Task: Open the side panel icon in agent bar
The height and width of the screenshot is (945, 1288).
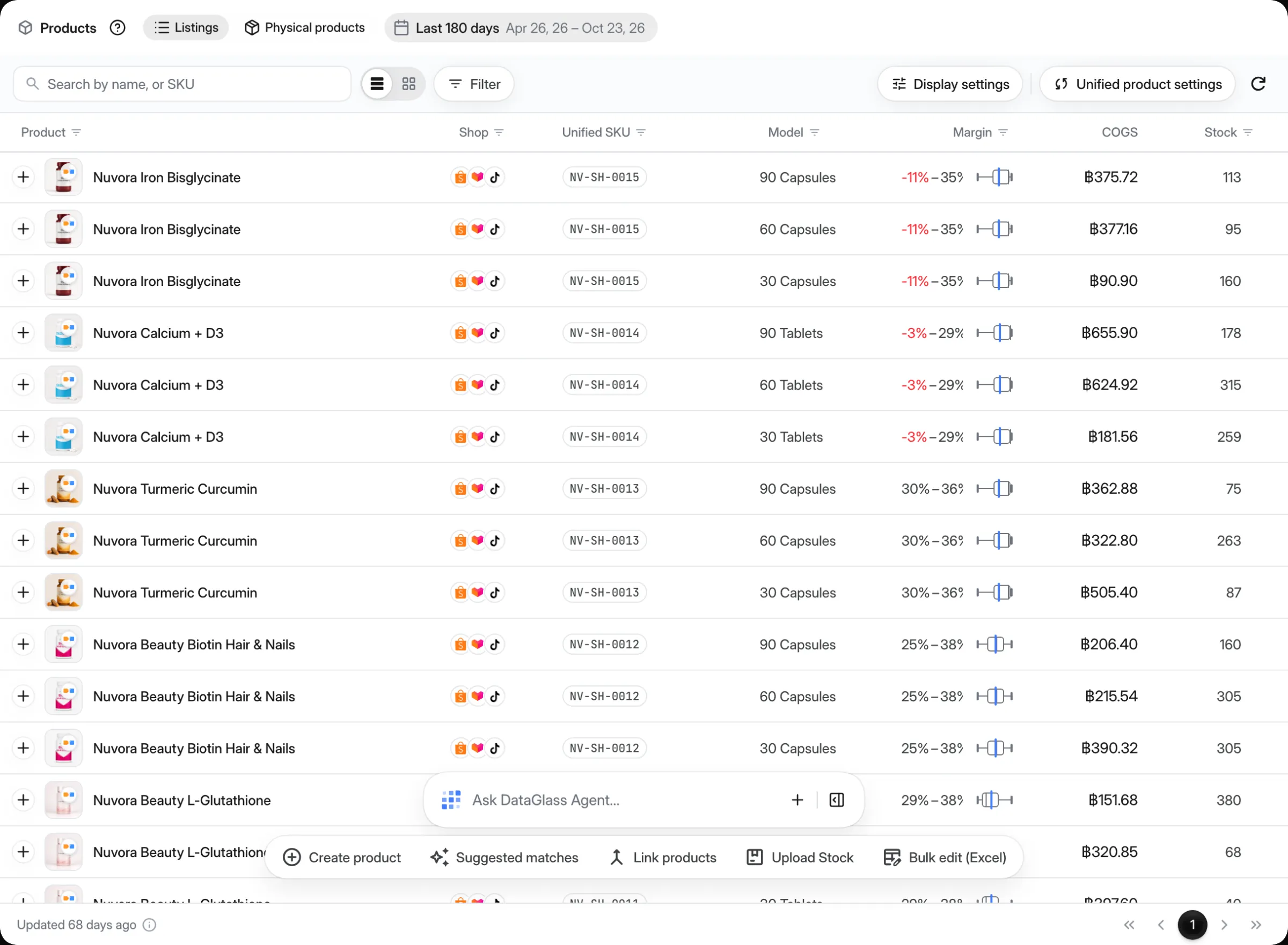Action: tap(837, 800)
